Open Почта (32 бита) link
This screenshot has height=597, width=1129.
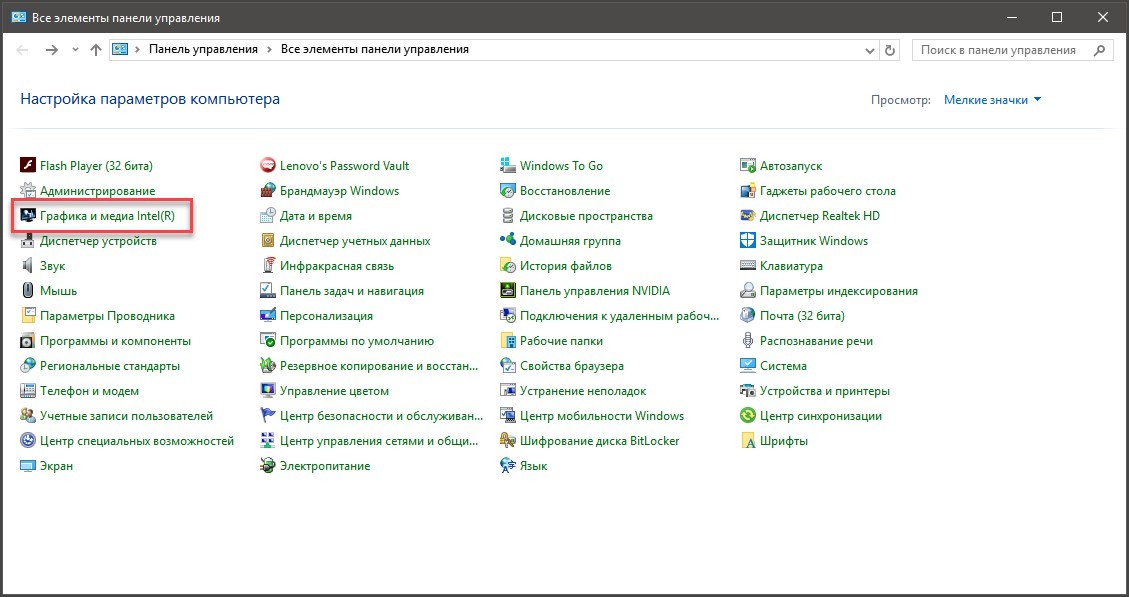point(802,315)
